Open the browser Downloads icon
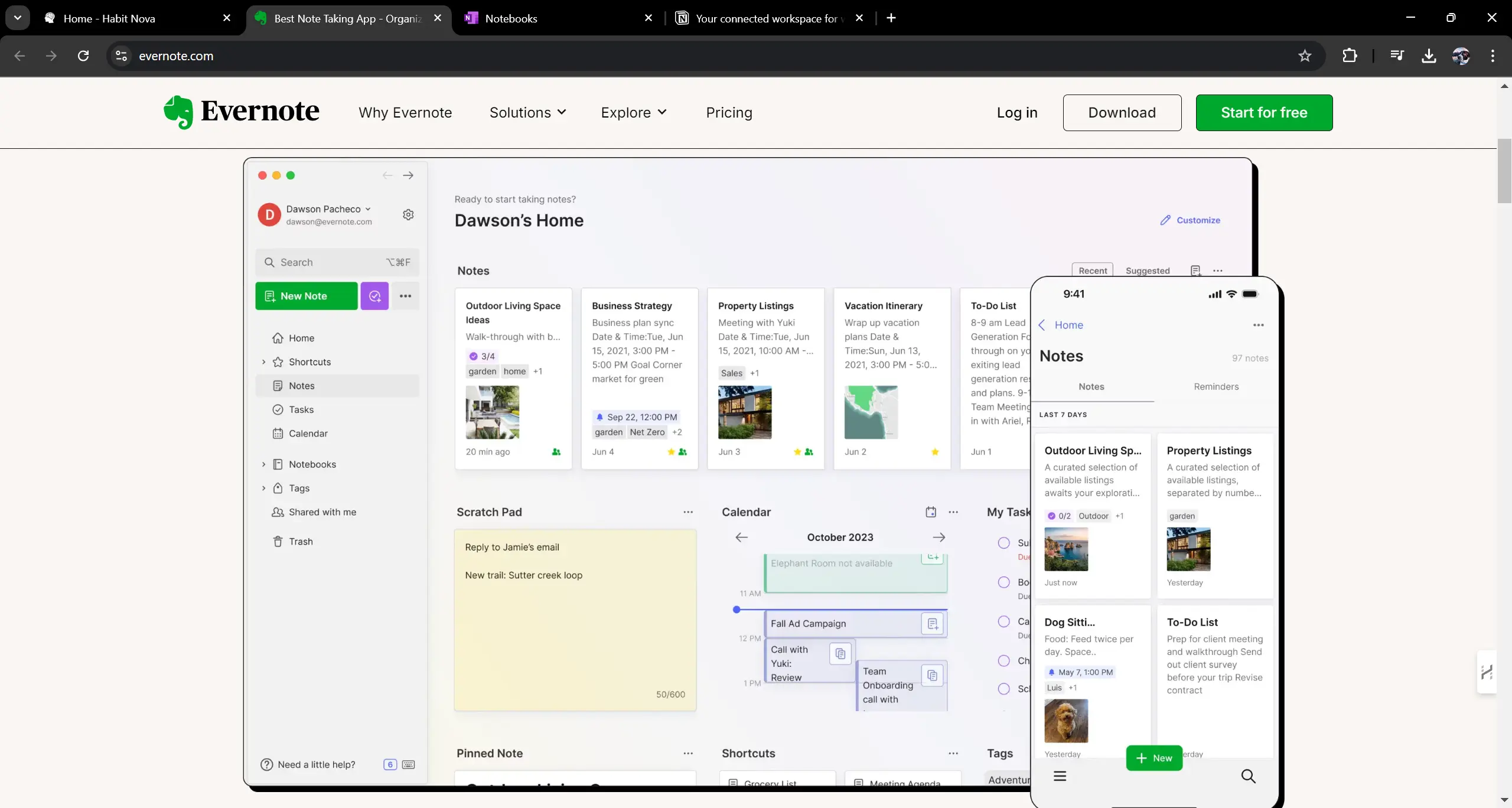This screenshot has height=808, width=1512. (x=1429, y=56)
